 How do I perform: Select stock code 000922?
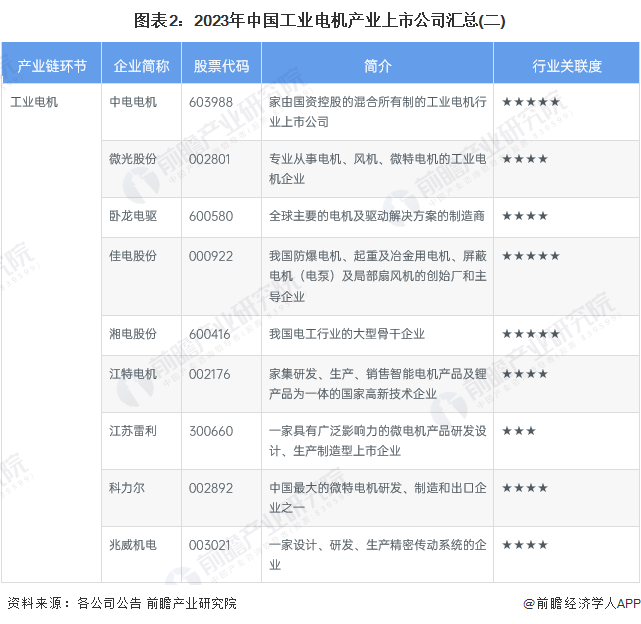(211, 256)
